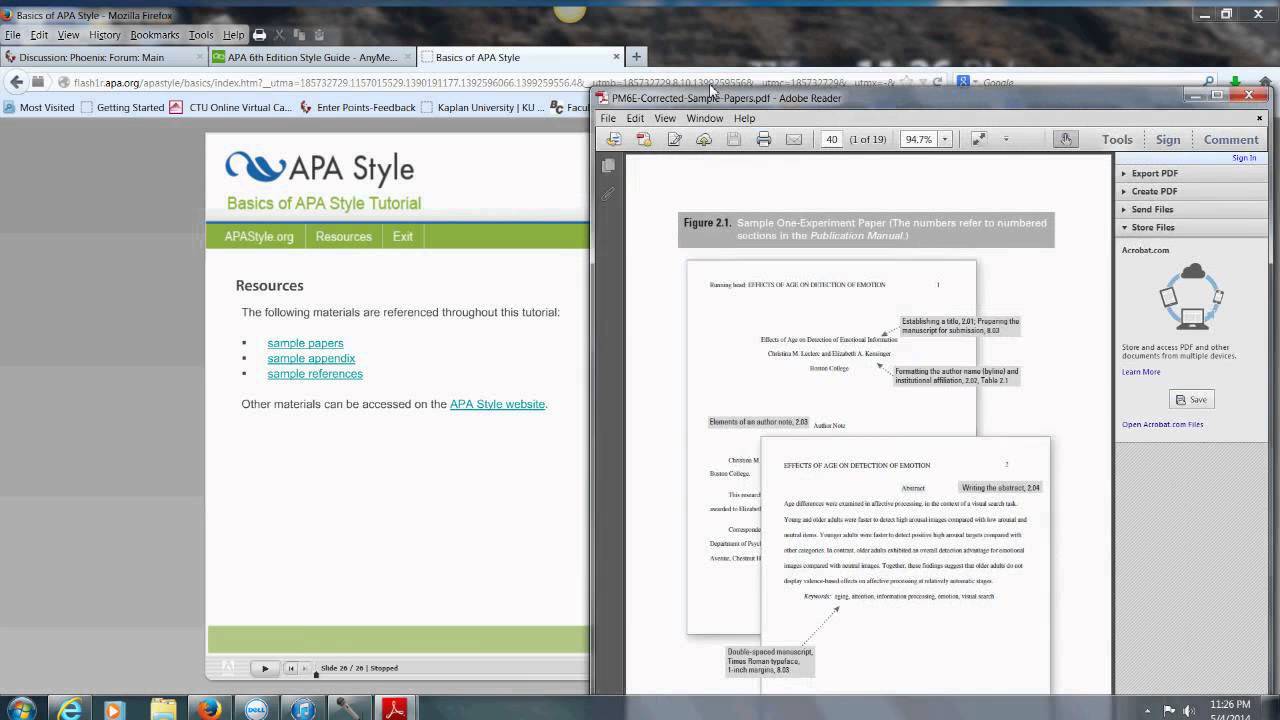The image size is (1280, 720).
Task: Click the email envelope icon in Reader toolbar
Action: coord(794,139)
